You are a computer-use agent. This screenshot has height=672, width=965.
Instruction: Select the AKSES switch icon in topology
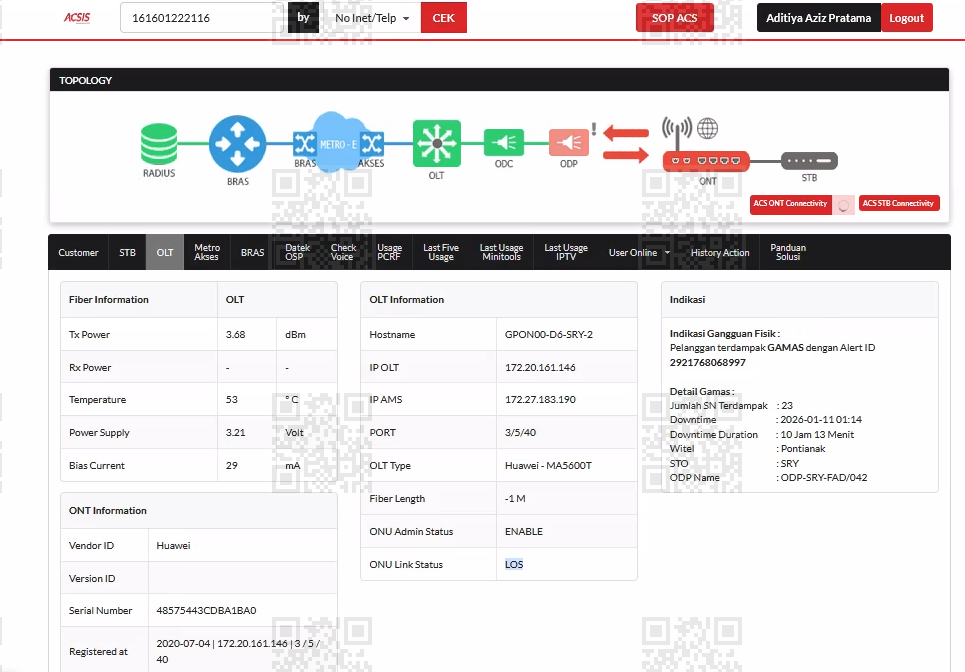tap(372, 144)
